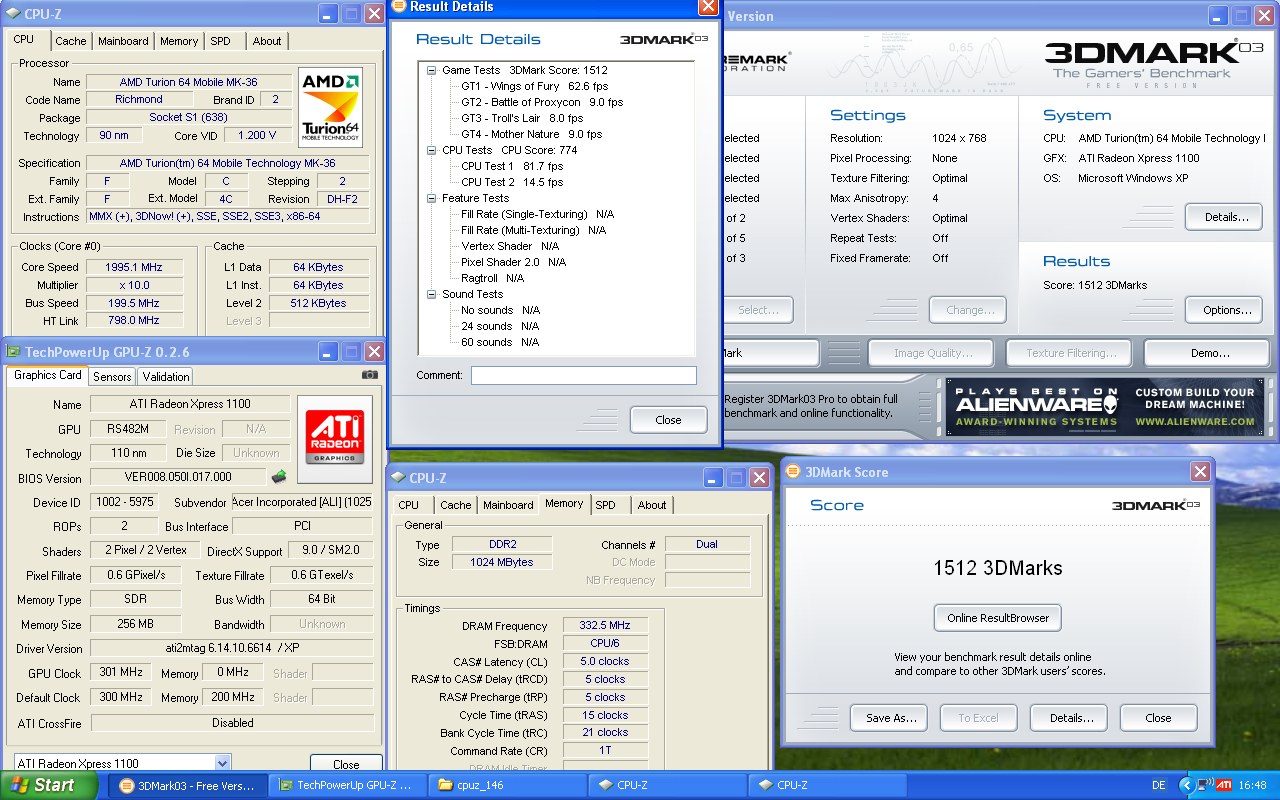Click the ATI tray icon in system tray

tap(1223, 785)
